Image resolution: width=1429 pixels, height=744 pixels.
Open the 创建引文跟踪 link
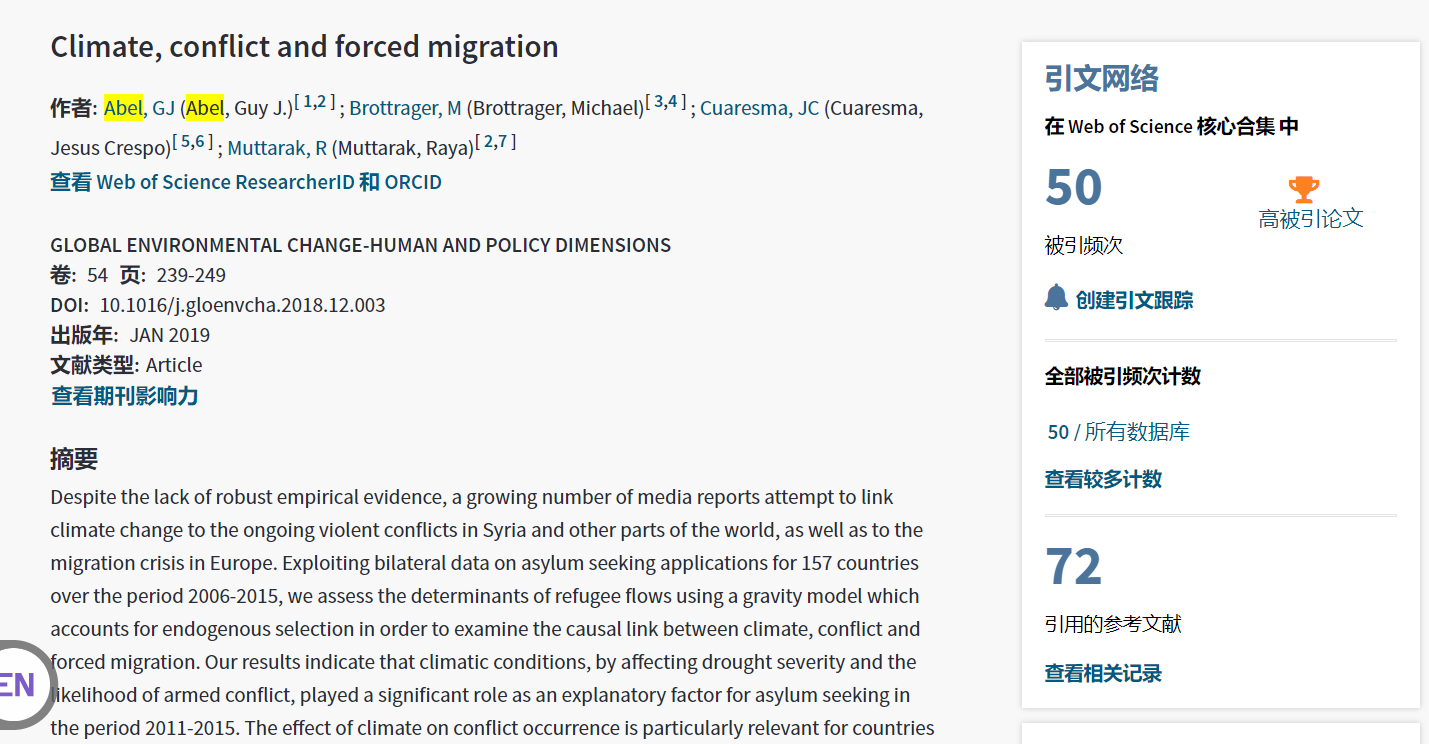click(x=1134, y=300)
